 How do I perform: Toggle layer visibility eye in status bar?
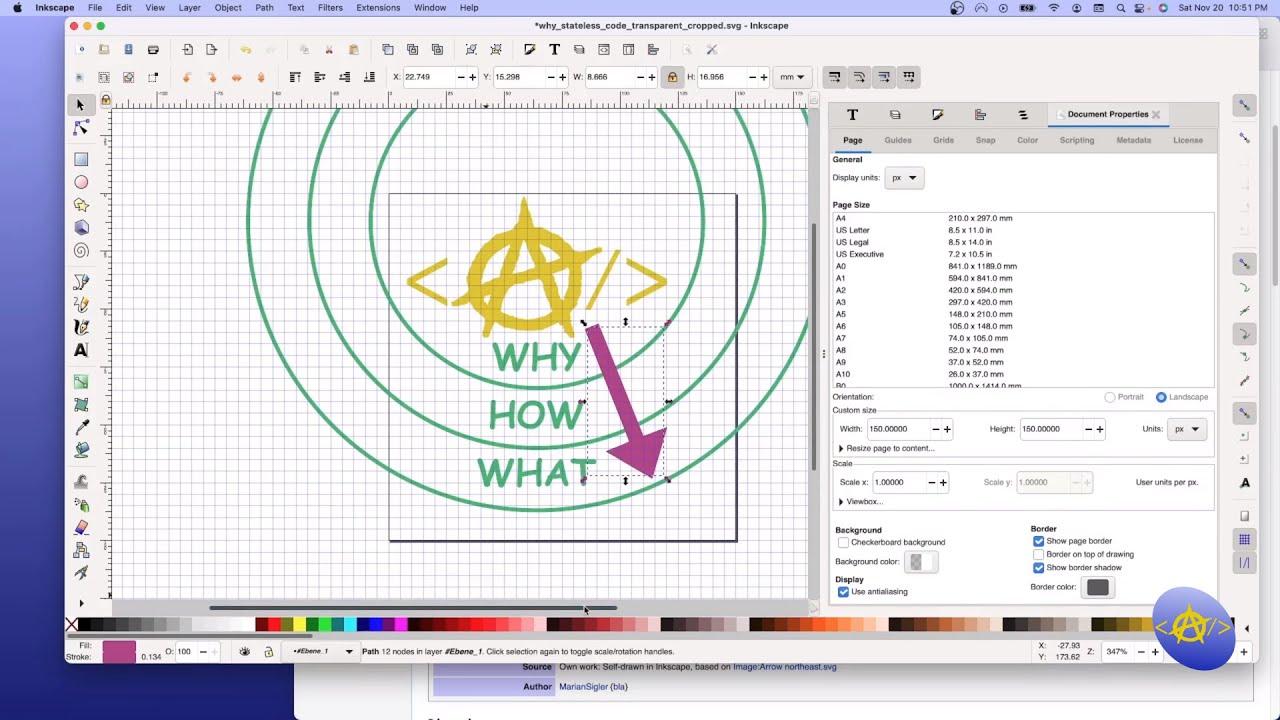[x=245, y=651]
